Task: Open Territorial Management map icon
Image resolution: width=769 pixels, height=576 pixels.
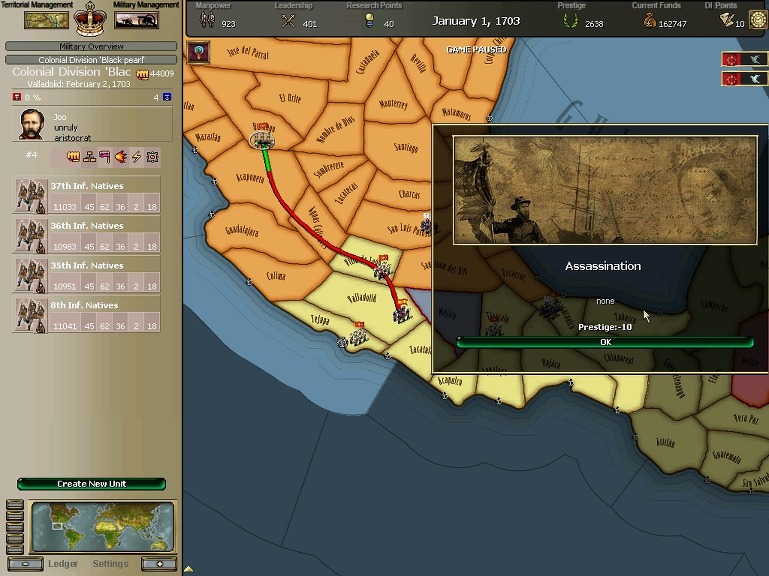Action: [40, 20]
